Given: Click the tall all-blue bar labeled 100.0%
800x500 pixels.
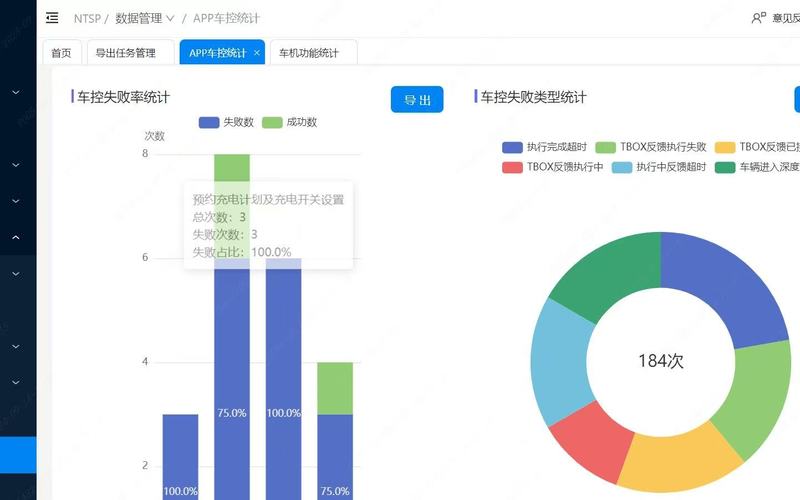Looking at the screenshot, I should pyautogui.click(x=284, y=378).
